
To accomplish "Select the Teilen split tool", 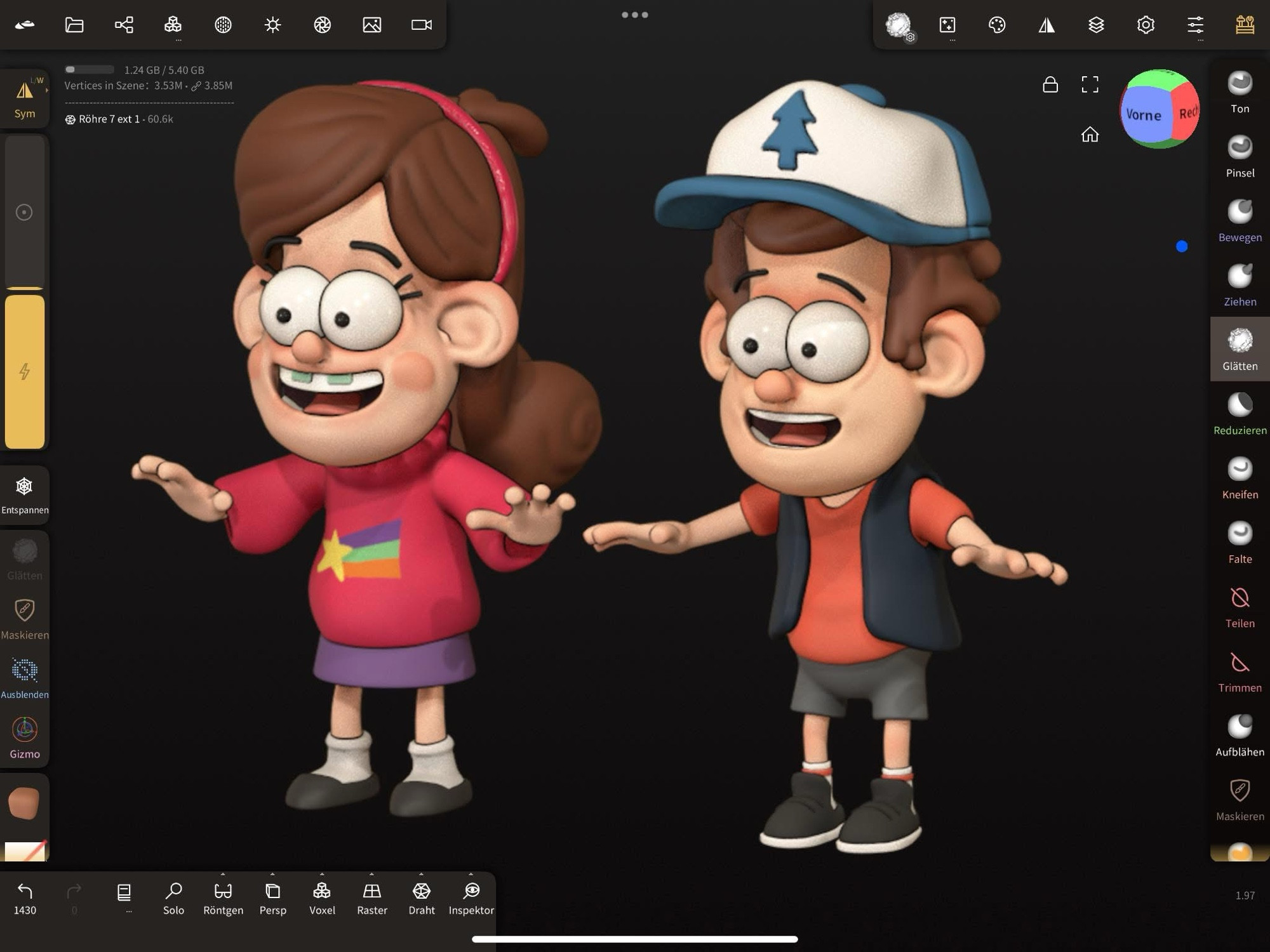I will pos(1240,607).
